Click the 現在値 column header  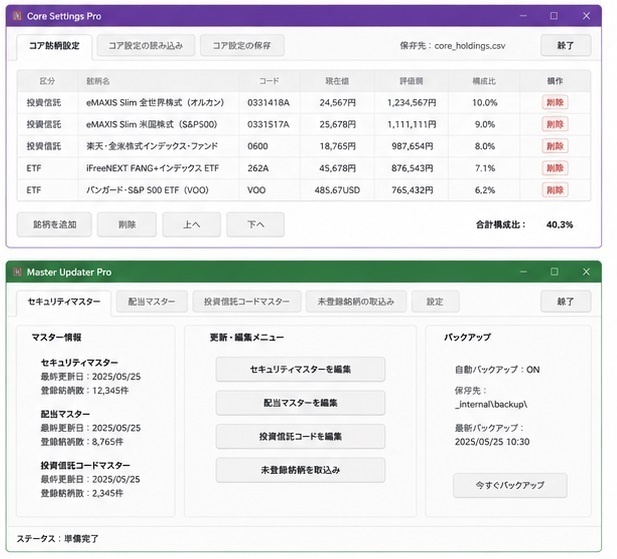(337, 81)
